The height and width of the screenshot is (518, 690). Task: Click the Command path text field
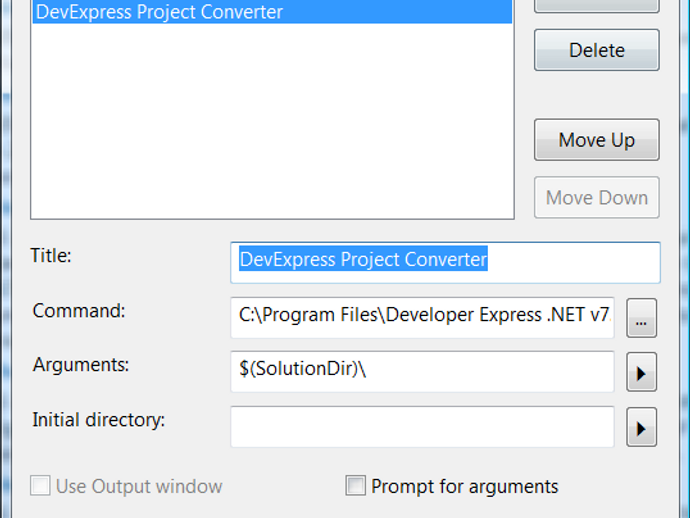[422, 316]
